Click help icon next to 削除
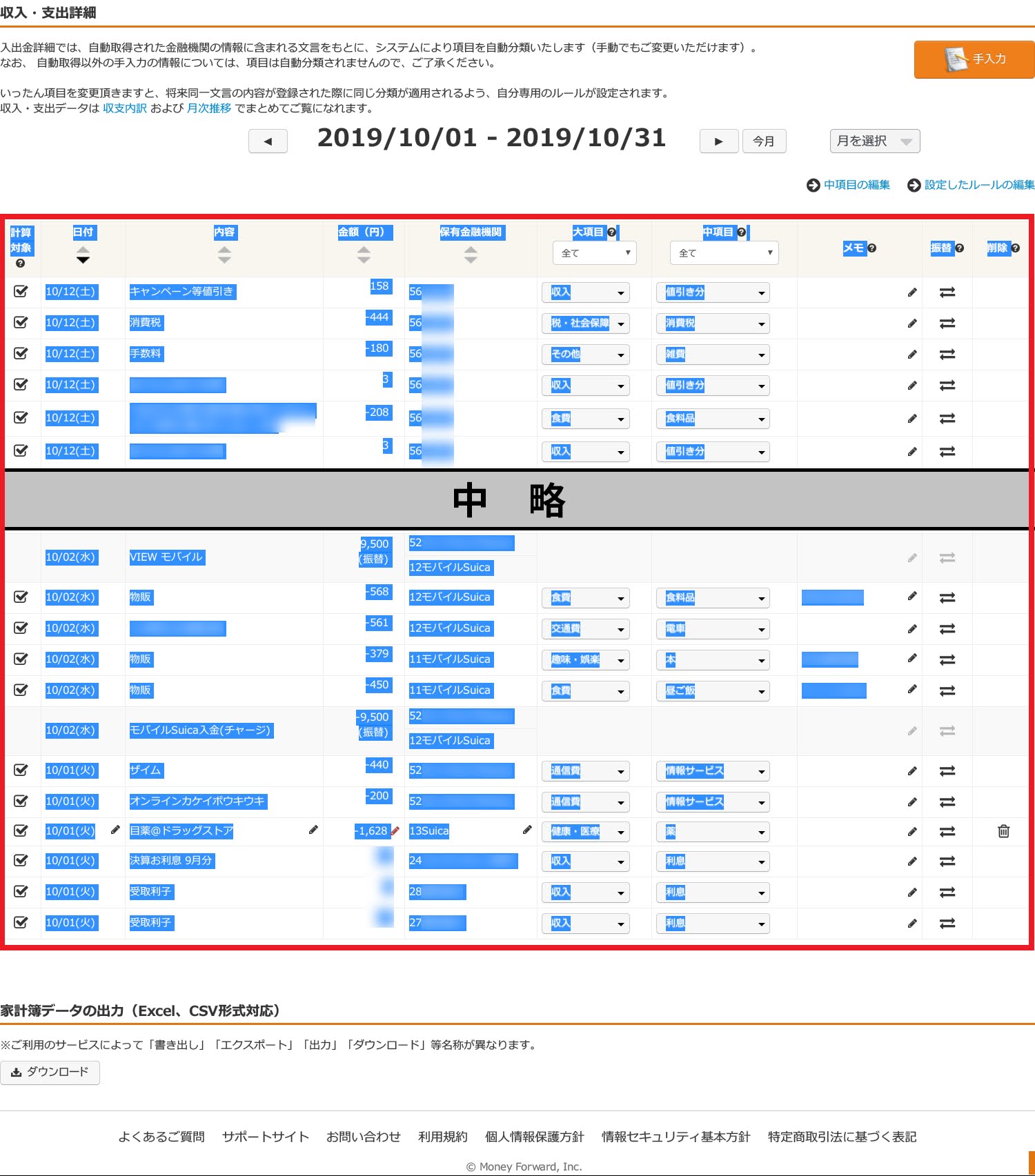 [x=1015, y=248]
